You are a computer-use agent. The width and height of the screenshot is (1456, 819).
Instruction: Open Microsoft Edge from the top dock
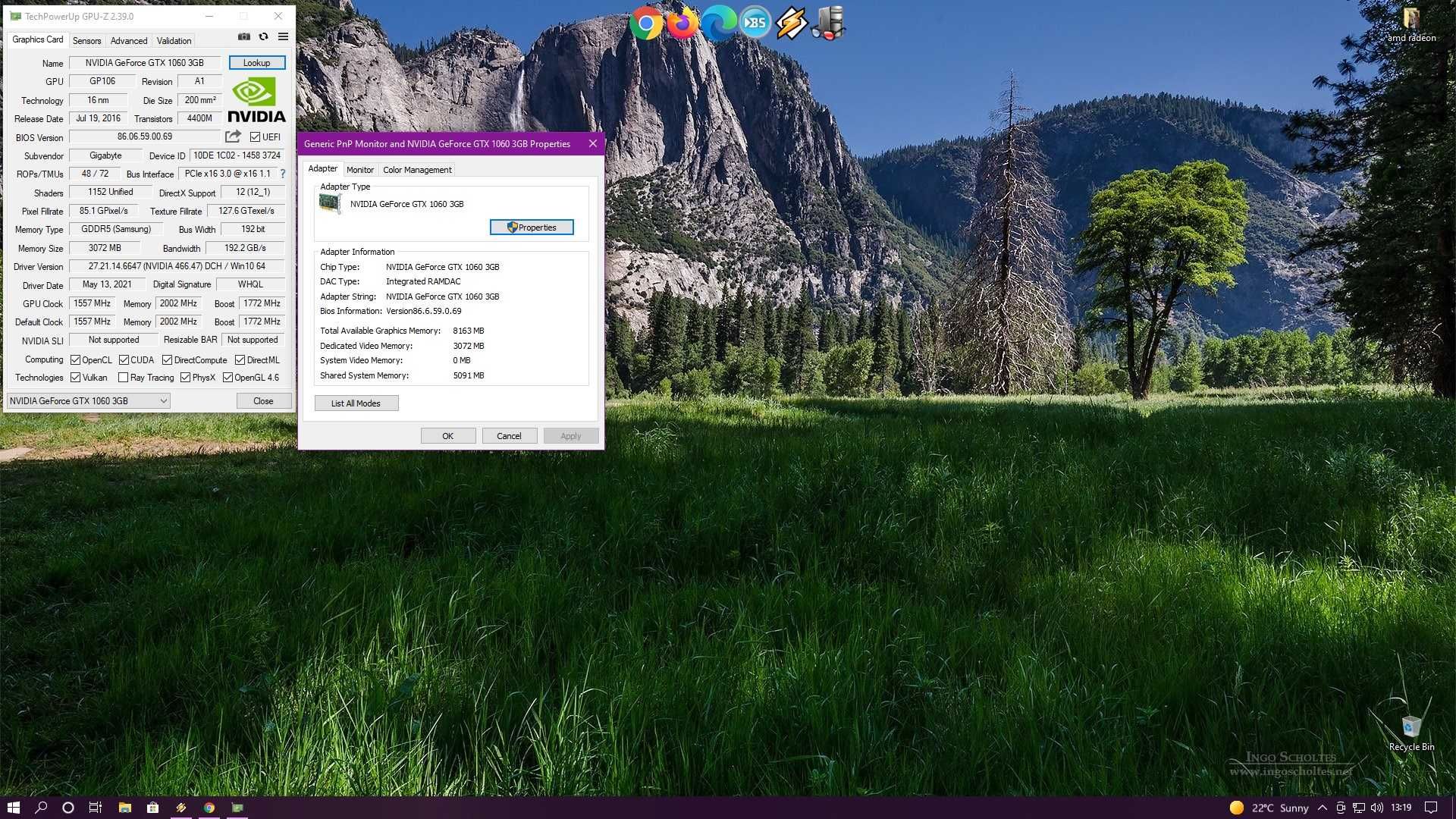click(719, 24)
